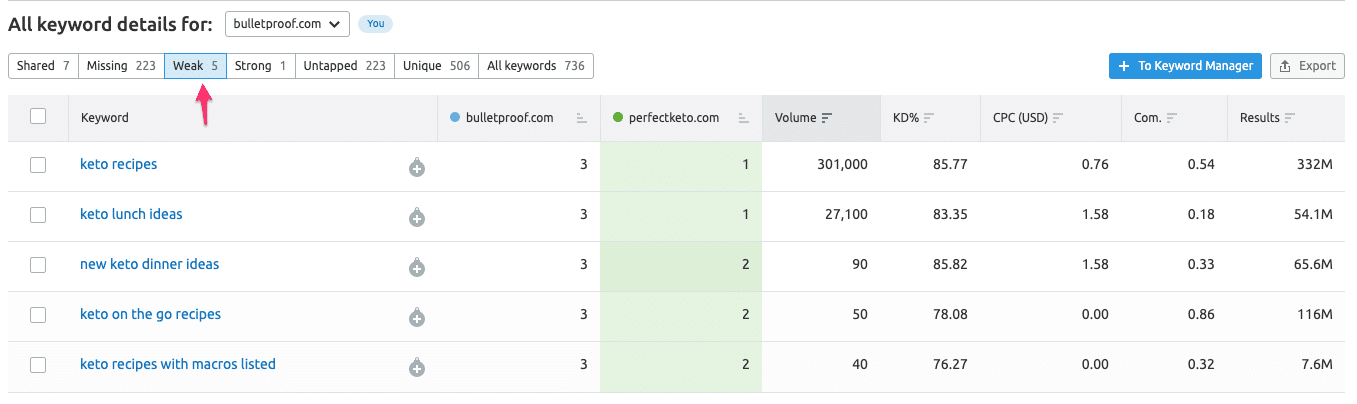This screenshot has height=404, width=1357.
Task: Select the Weak tab
Action: pos(195,66)
